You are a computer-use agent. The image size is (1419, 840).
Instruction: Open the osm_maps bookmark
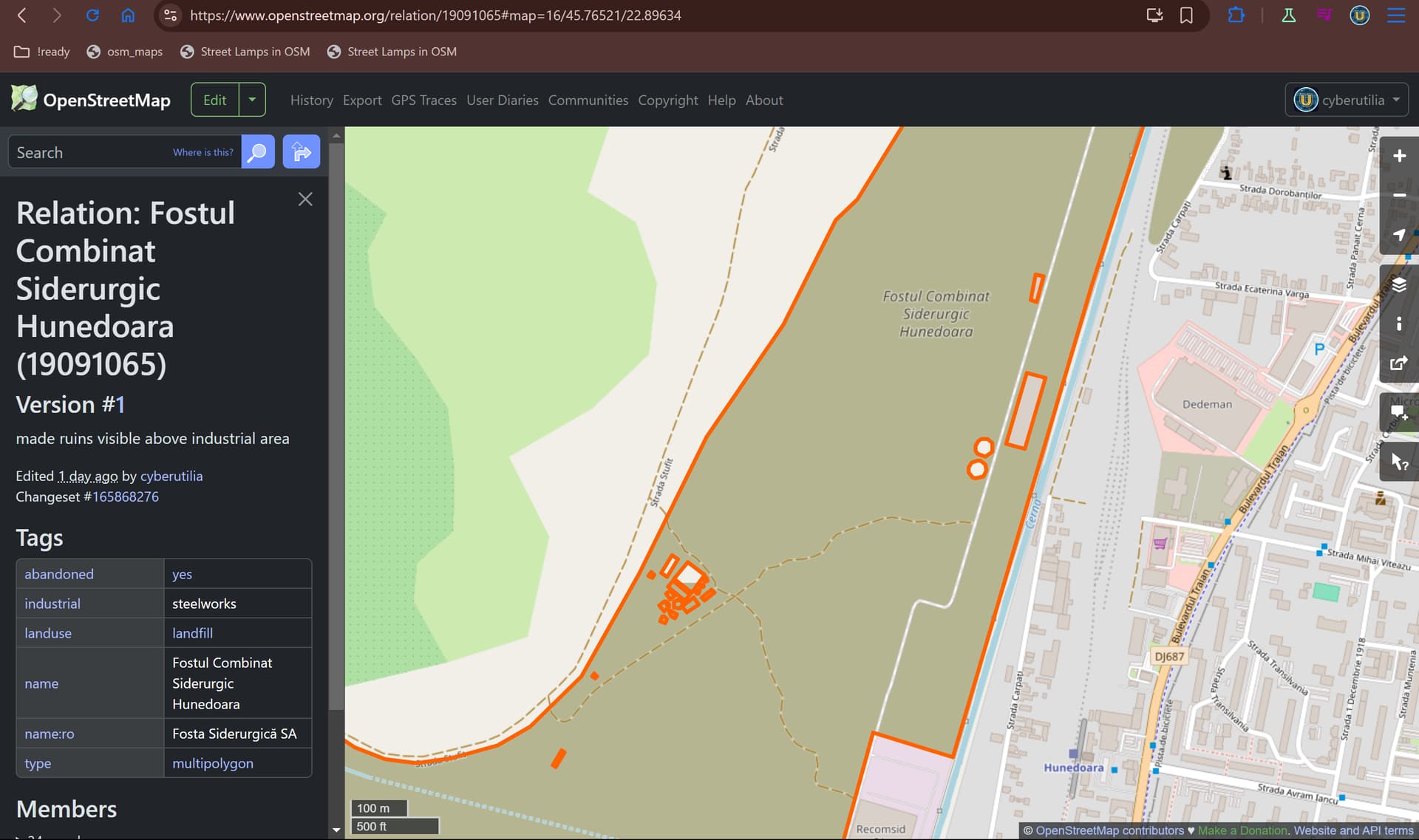(x=125, y=52)
